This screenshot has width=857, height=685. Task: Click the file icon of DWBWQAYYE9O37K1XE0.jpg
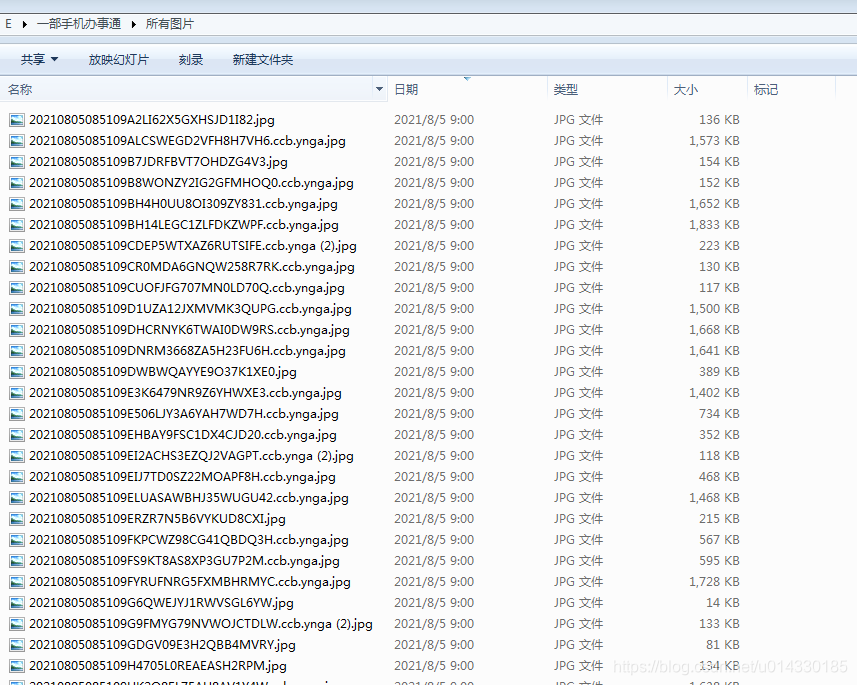click(17, 371)
